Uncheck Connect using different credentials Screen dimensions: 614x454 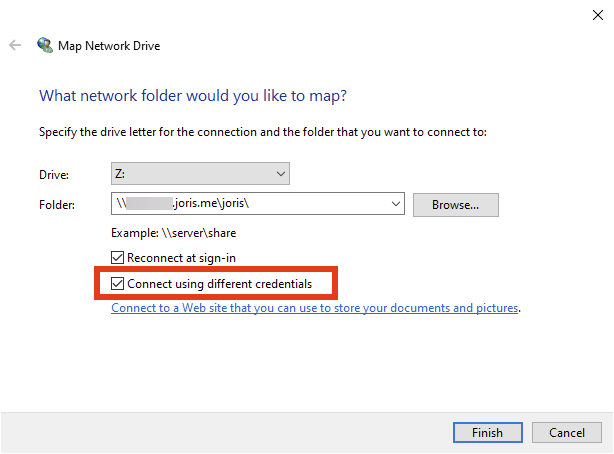[119, 284]
